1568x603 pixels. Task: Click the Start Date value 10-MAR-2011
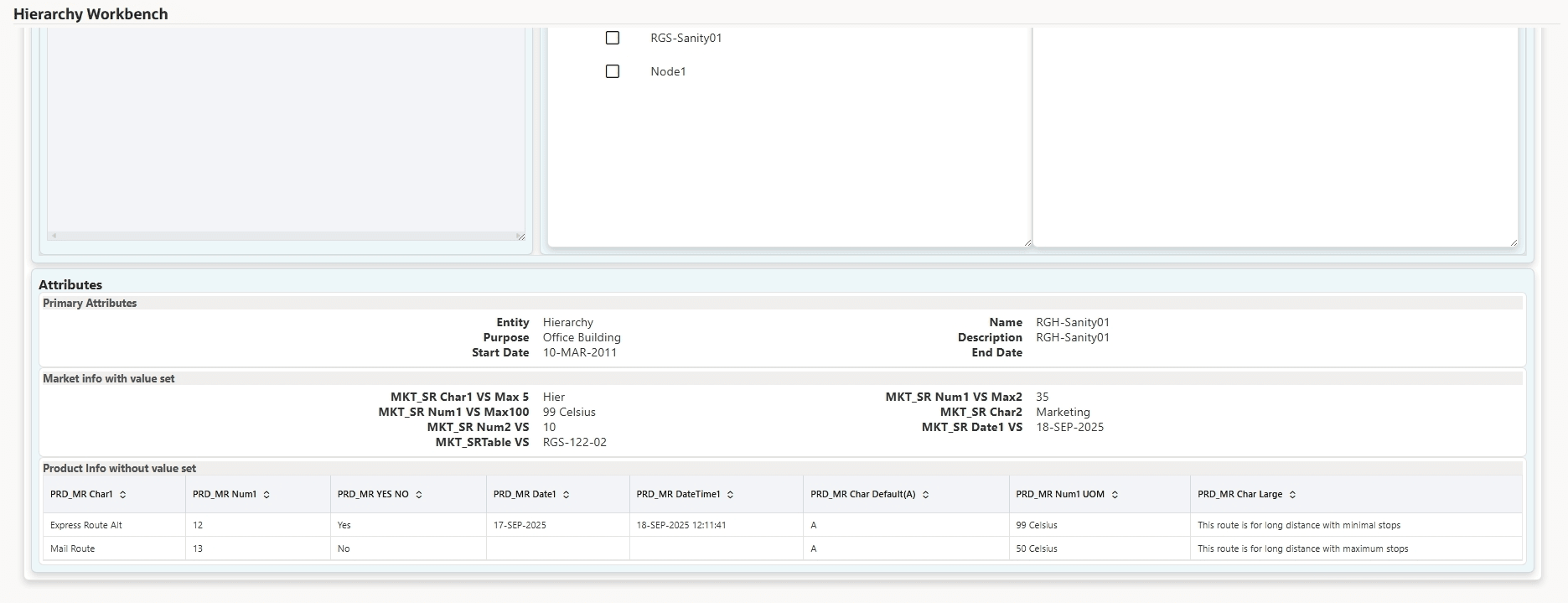(x=580, y=352)
